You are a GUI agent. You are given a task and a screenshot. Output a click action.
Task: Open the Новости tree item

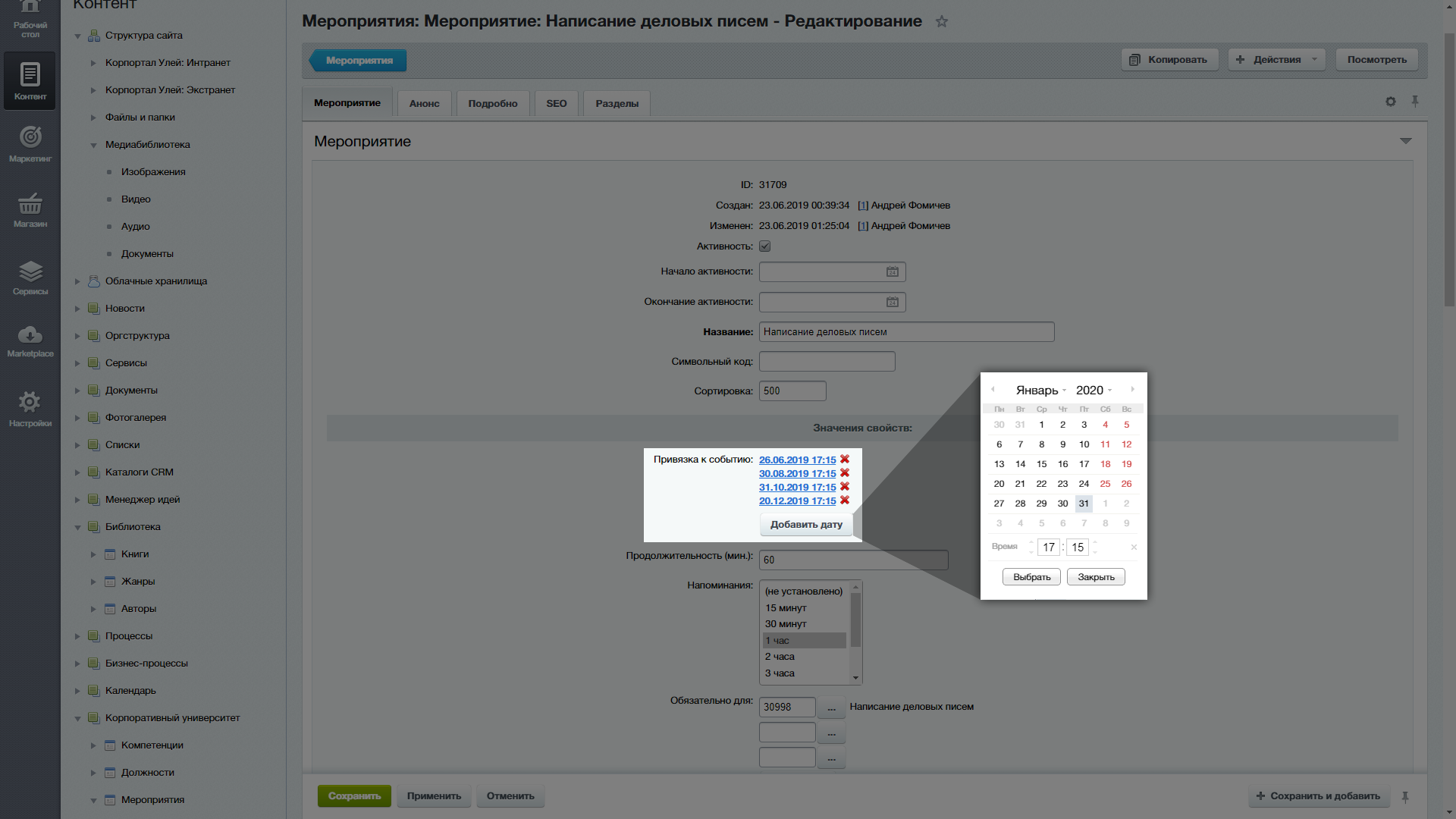click(125, 309)
